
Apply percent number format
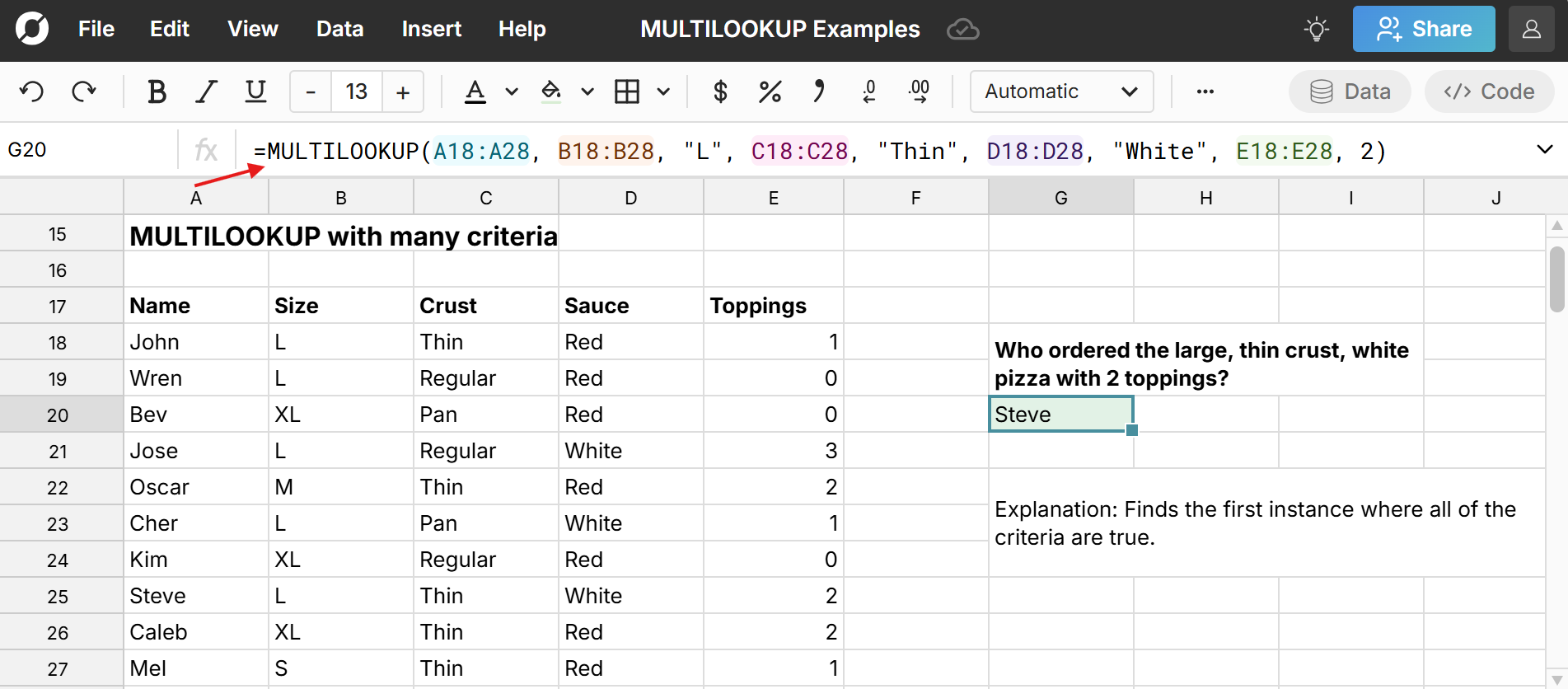coord(770,91)
